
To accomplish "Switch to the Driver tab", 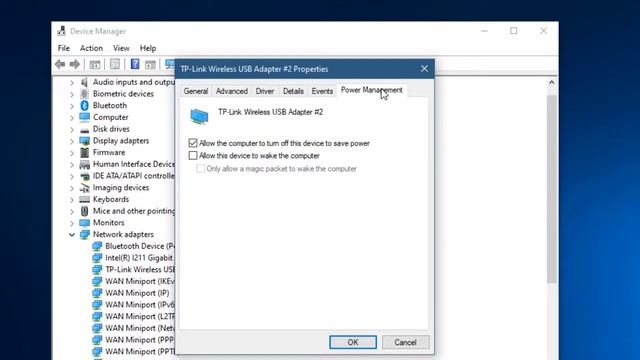I will tap(265, 91).
